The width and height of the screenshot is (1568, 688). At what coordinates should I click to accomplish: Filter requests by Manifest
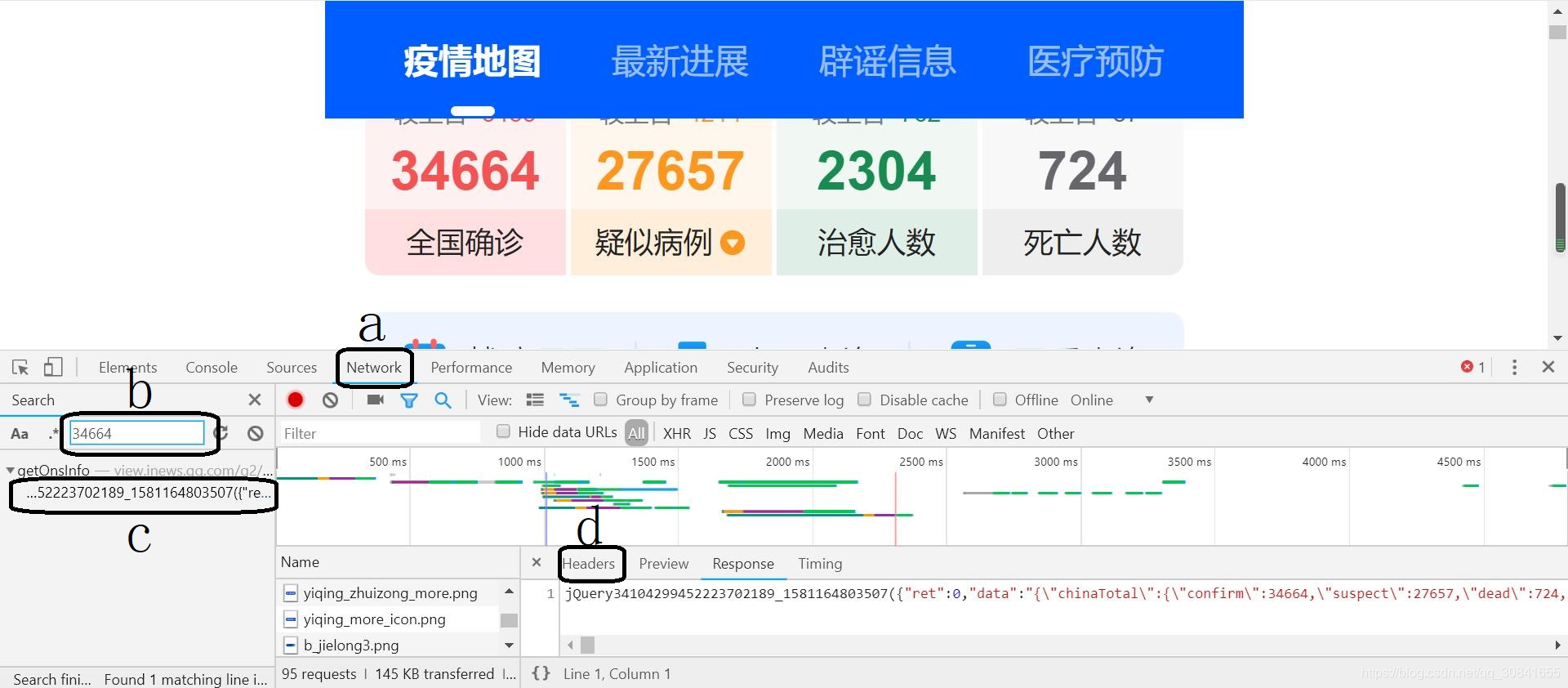[996, 434]
